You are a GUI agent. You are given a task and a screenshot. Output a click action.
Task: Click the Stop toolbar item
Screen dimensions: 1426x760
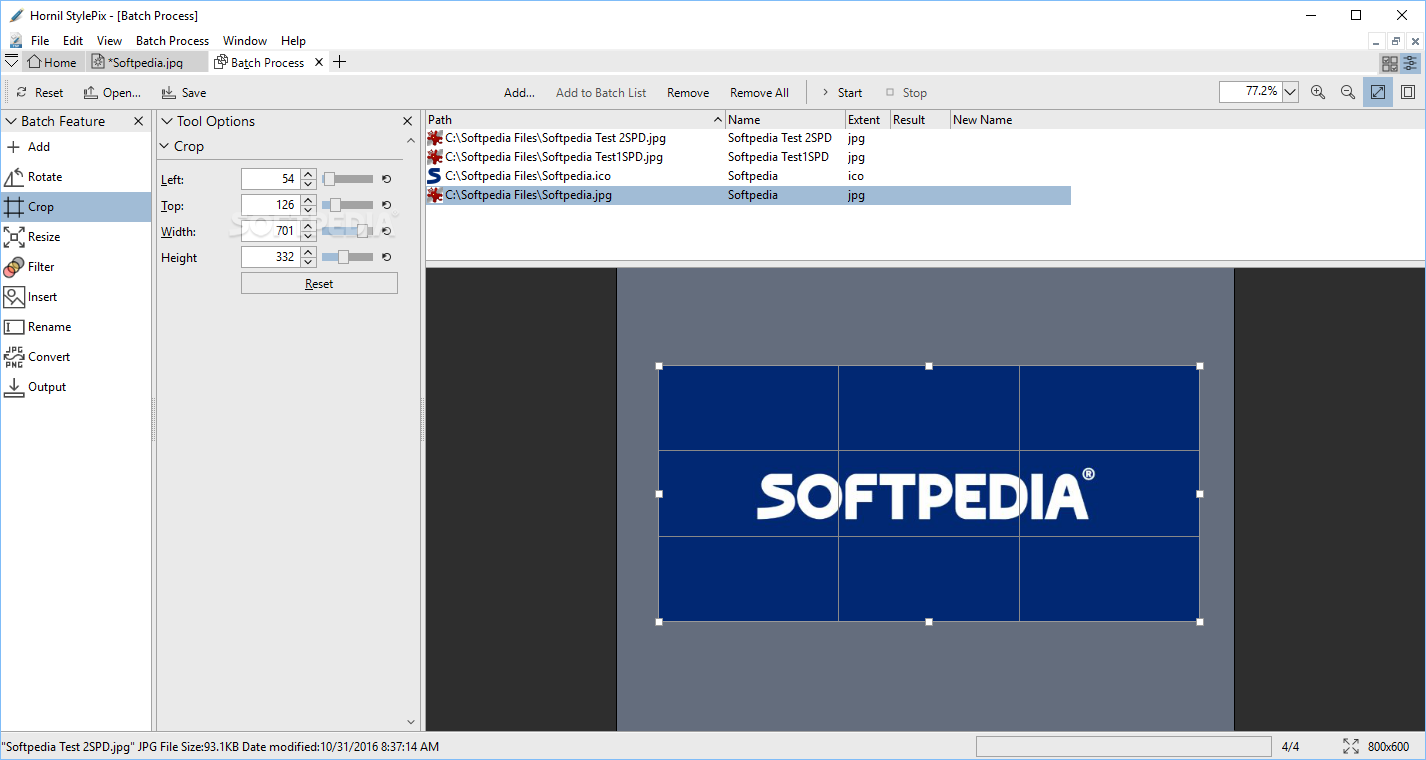pyautogui.click(x=906, y=92)
